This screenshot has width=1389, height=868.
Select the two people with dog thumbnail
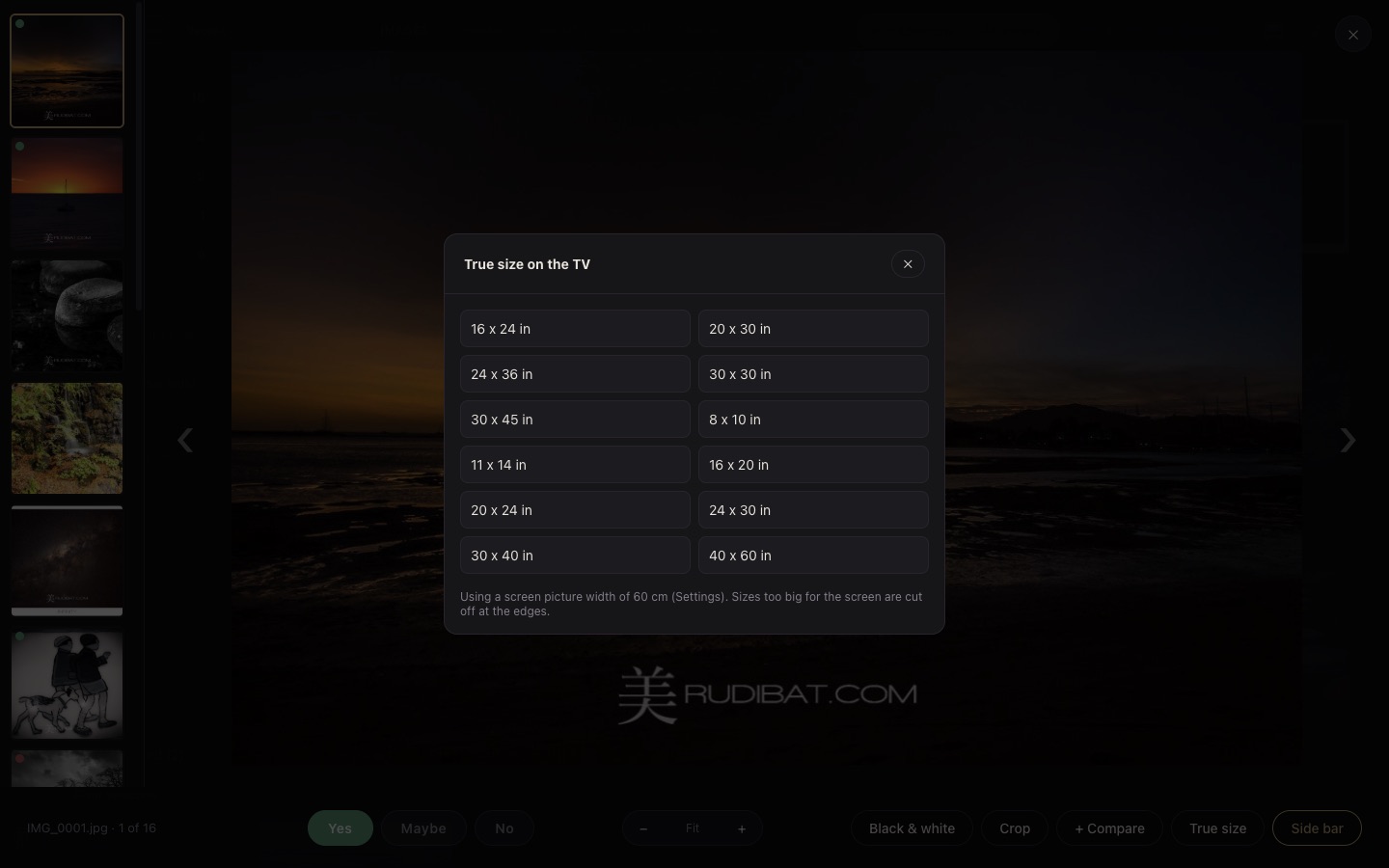(67, 683)
